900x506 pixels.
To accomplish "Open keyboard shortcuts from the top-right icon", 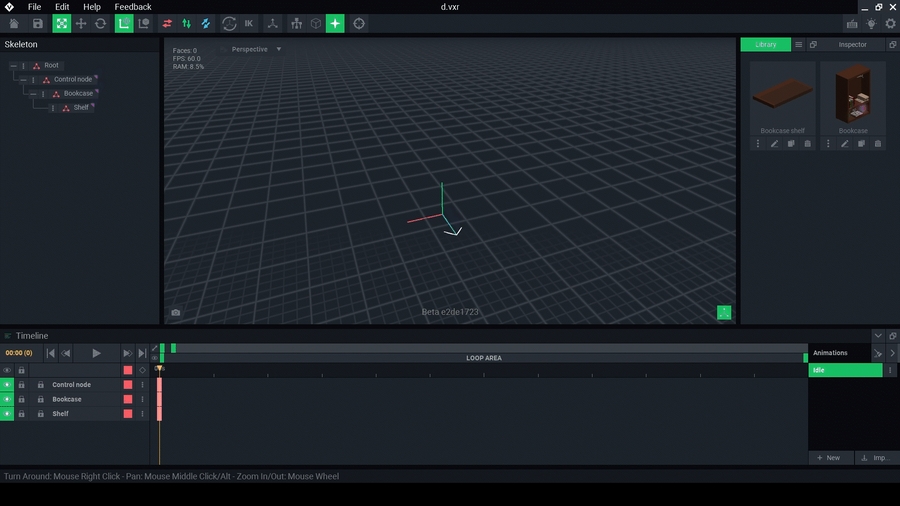I will (x=851, y=23).
